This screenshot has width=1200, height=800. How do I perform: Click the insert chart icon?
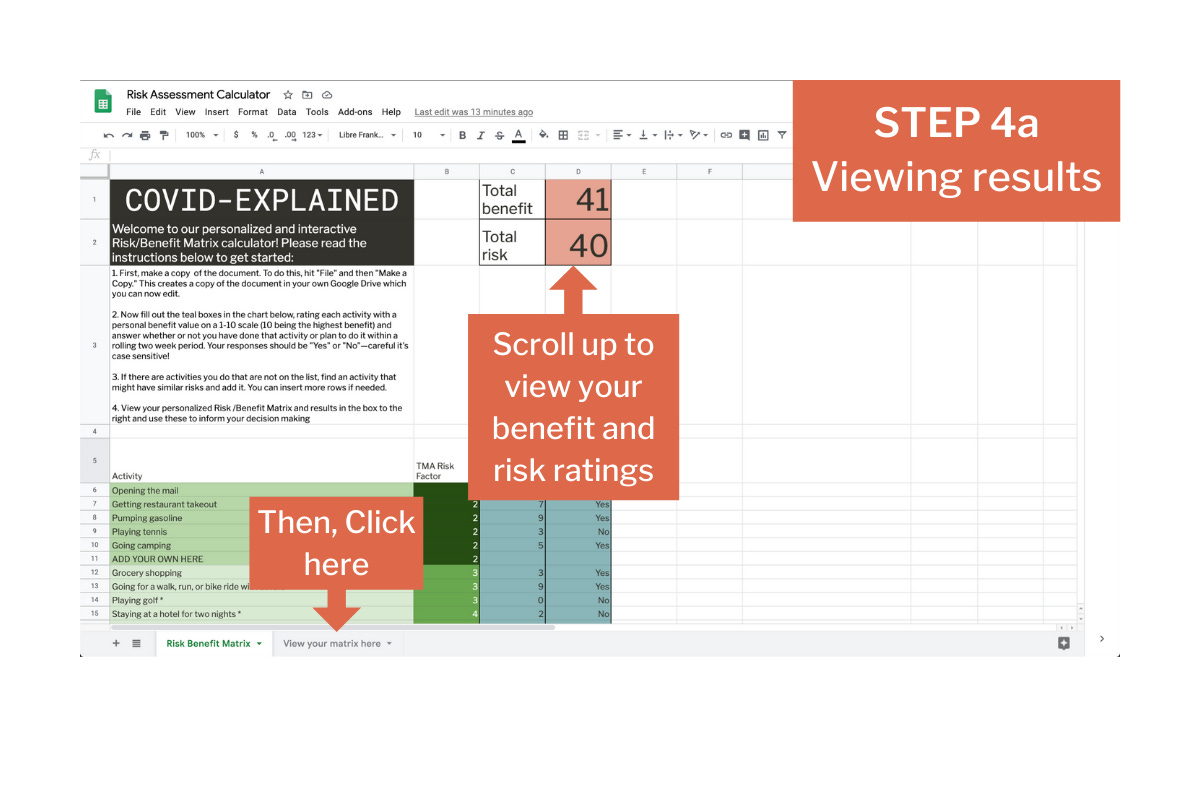763,135
